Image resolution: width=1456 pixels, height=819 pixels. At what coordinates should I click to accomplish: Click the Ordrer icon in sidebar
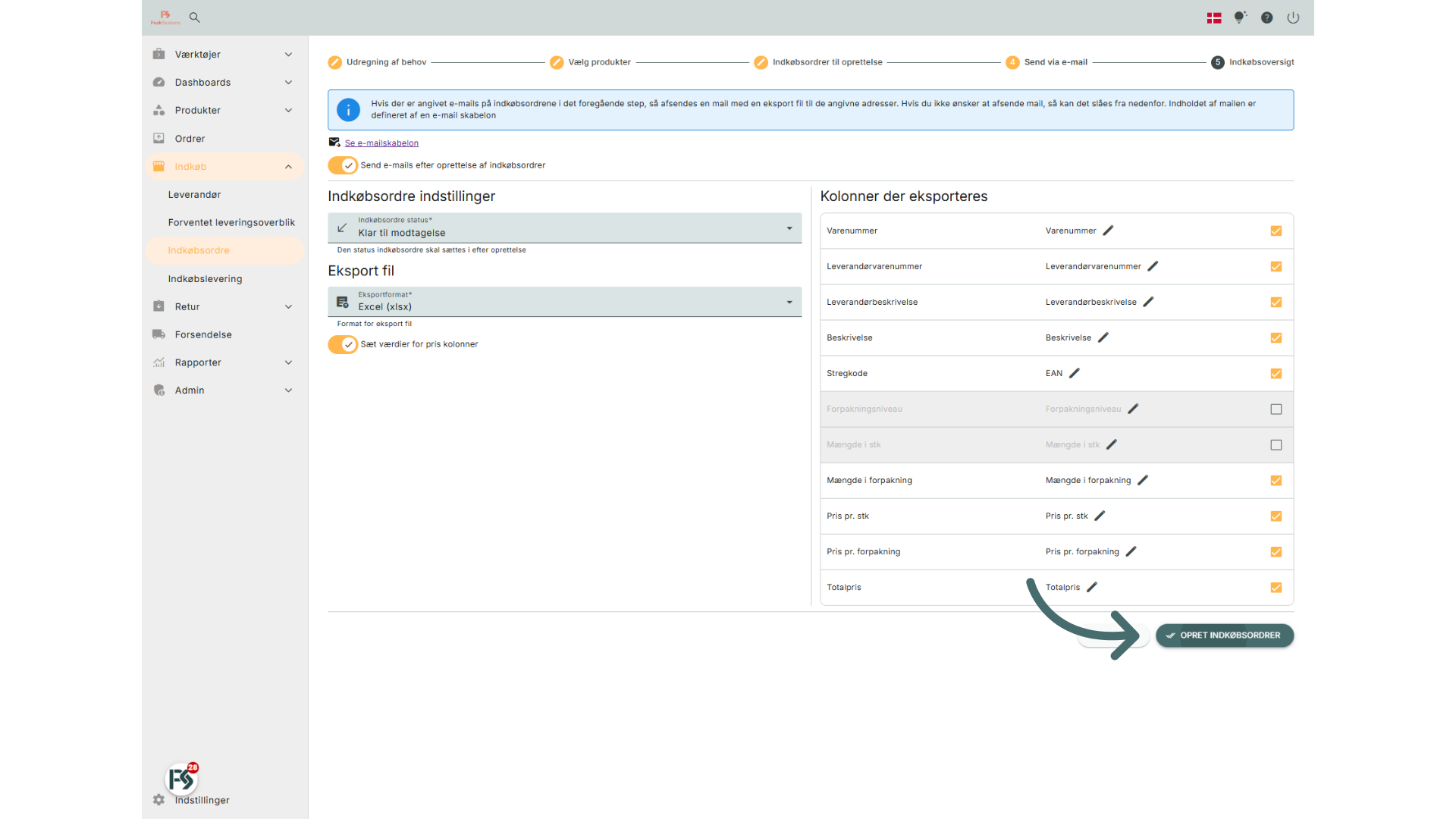point(158,139)
